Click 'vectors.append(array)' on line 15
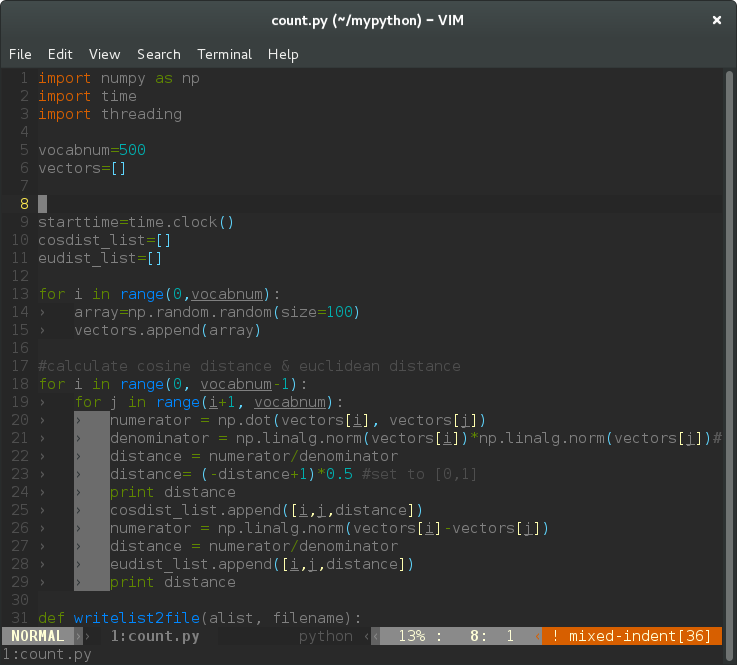The image size is (737, 665). coord(167,330)
